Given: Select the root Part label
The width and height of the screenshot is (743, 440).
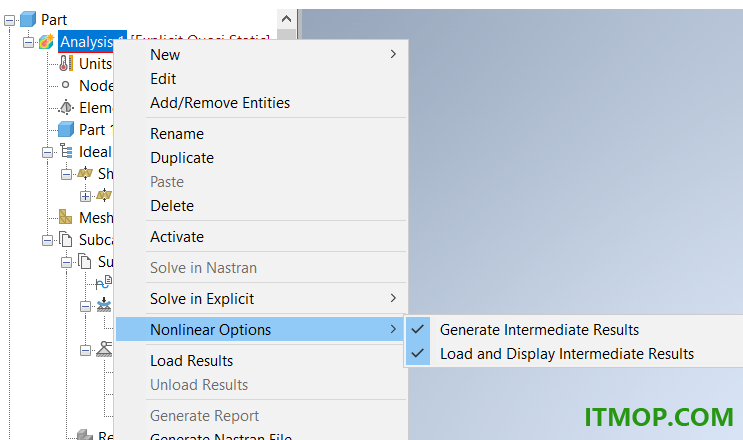Looking at the screenshot, I should click(54, 19).
